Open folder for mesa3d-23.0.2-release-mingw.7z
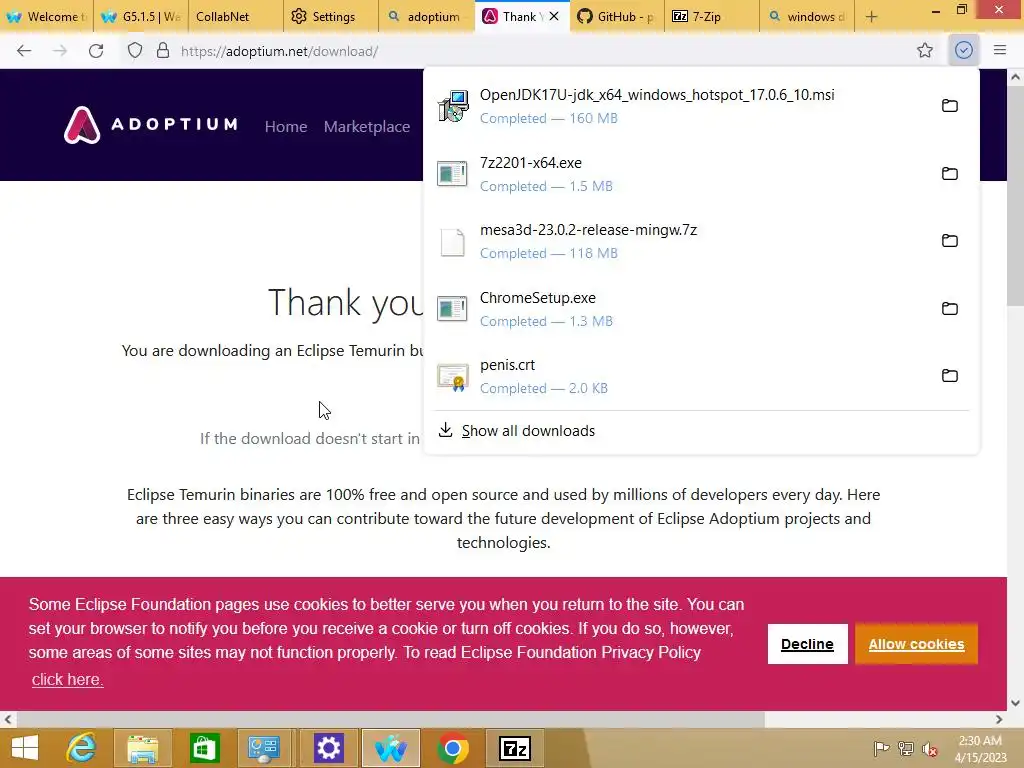 [x=950, y=241]
